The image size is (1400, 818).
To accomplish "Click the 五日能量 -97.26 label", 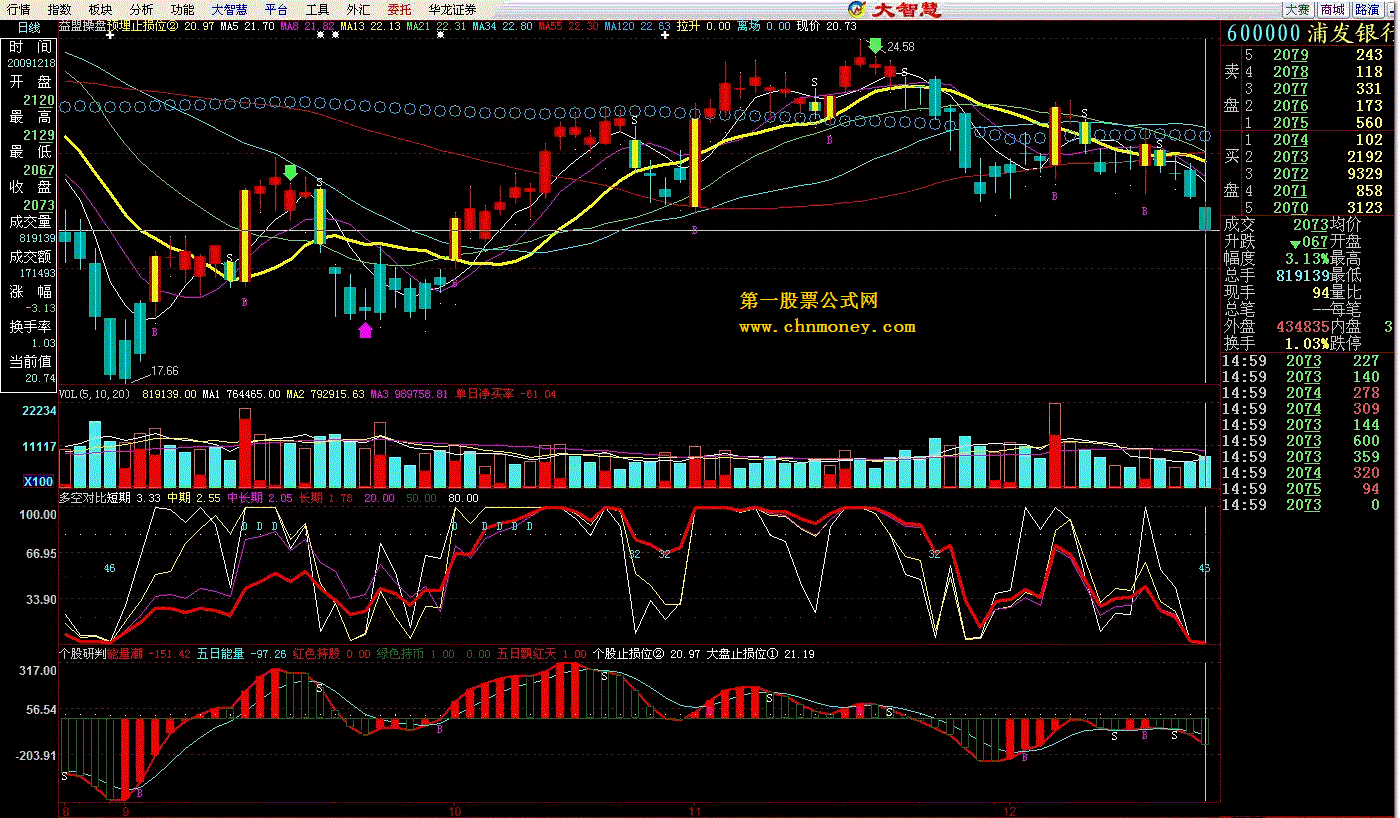I will [241, 653].
